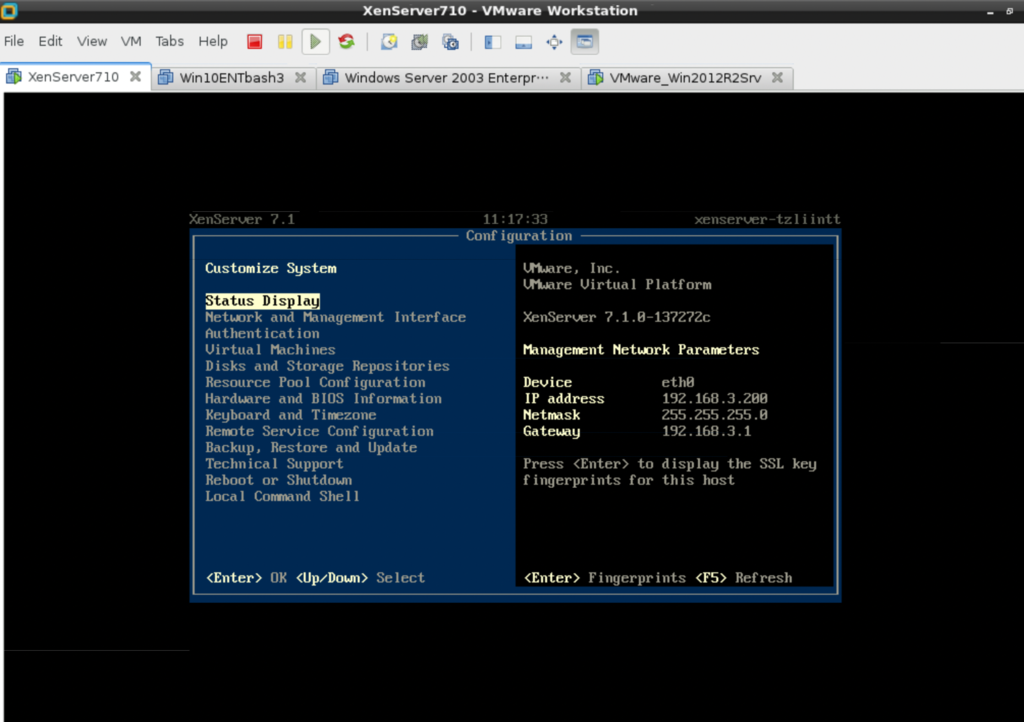Open the Tabs menu
Viewport: 1024px width, 722px height.
(x=169, y=41)
